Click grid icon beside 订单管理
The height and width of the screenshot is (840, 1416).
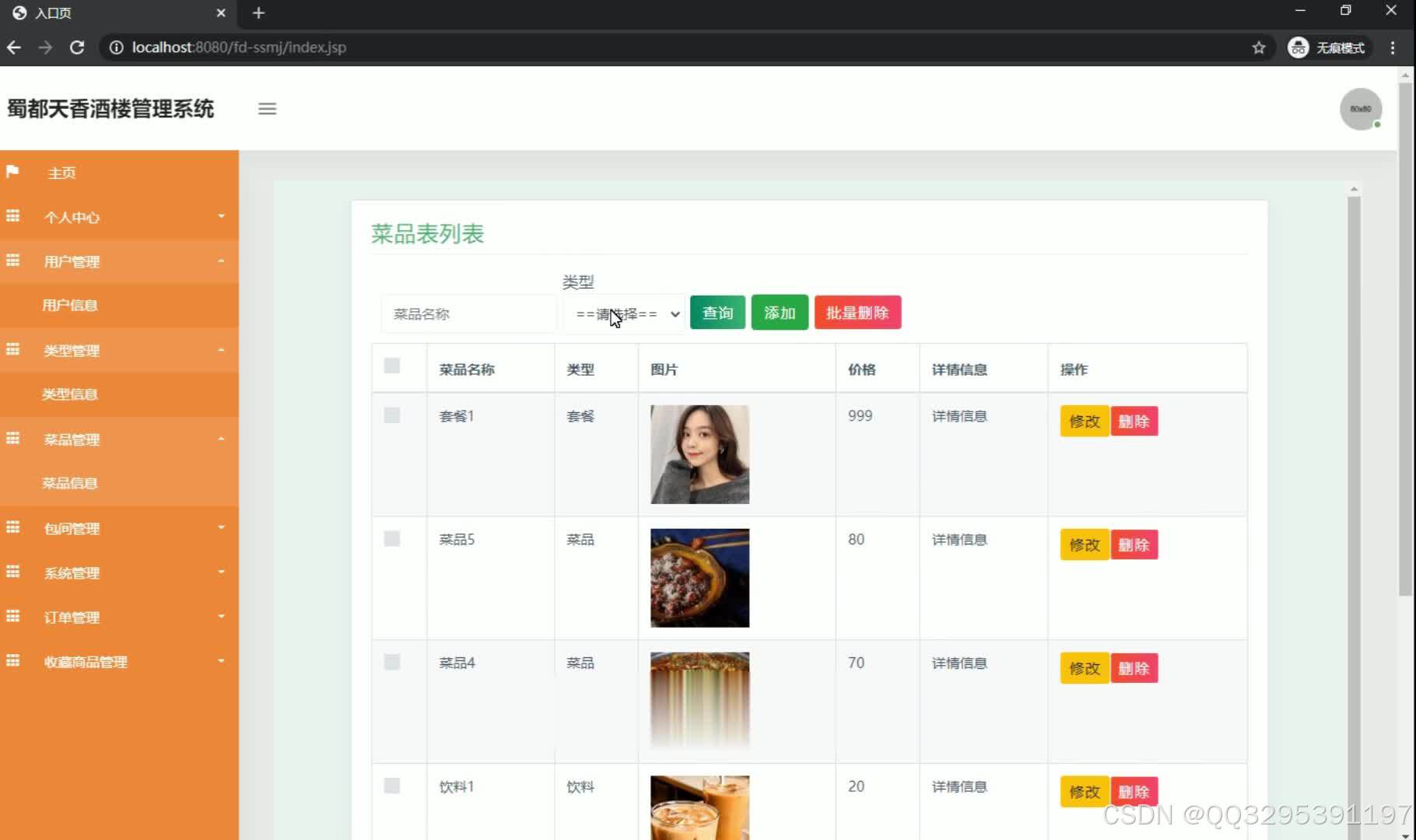click(x=12, y=616)
